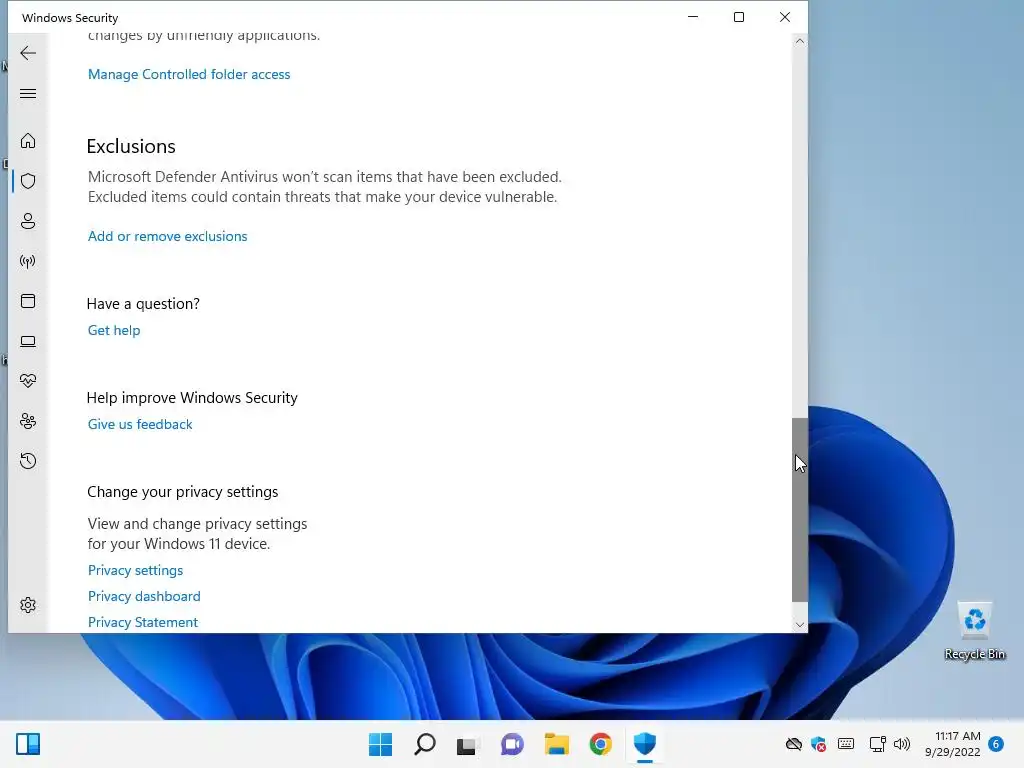Open Widgets from taskbar
Screen dimensions: 1024x768
coord(28,744)
